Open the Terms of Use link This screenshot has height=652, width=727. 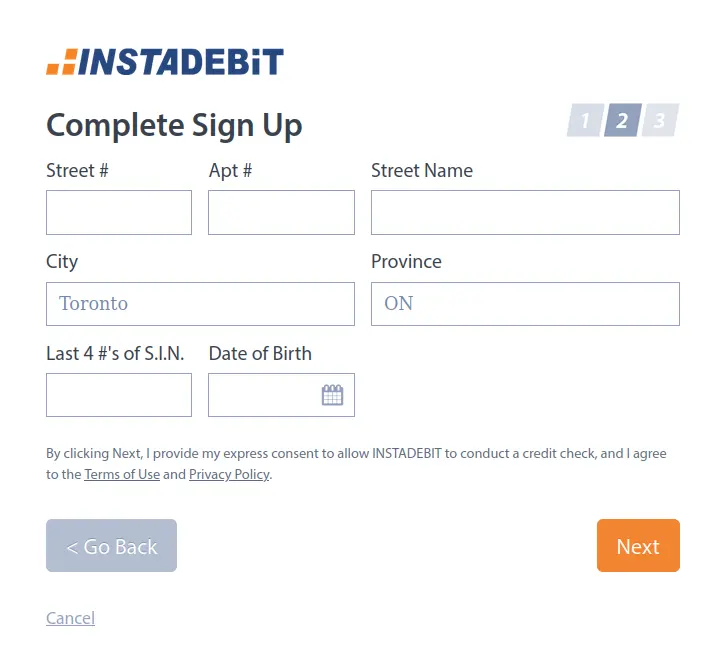[x=122, y=474]
